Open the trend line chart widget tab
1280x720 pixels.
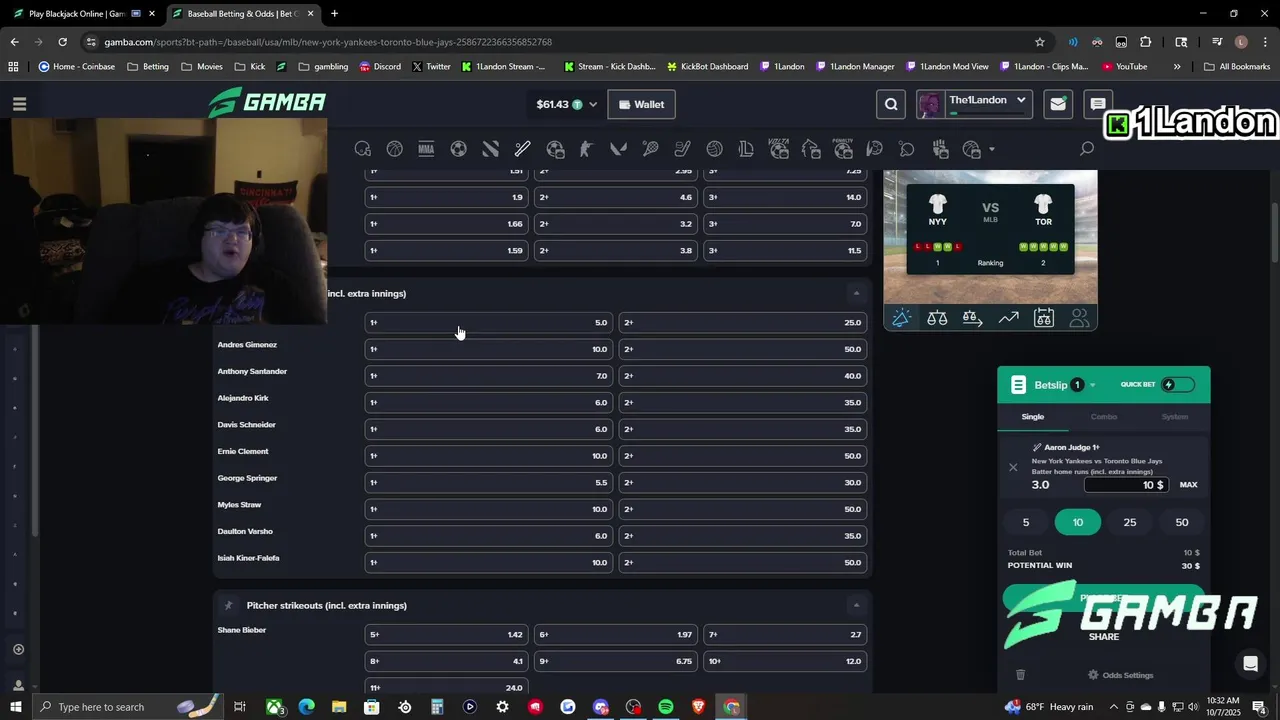[x=1008, y=318]
